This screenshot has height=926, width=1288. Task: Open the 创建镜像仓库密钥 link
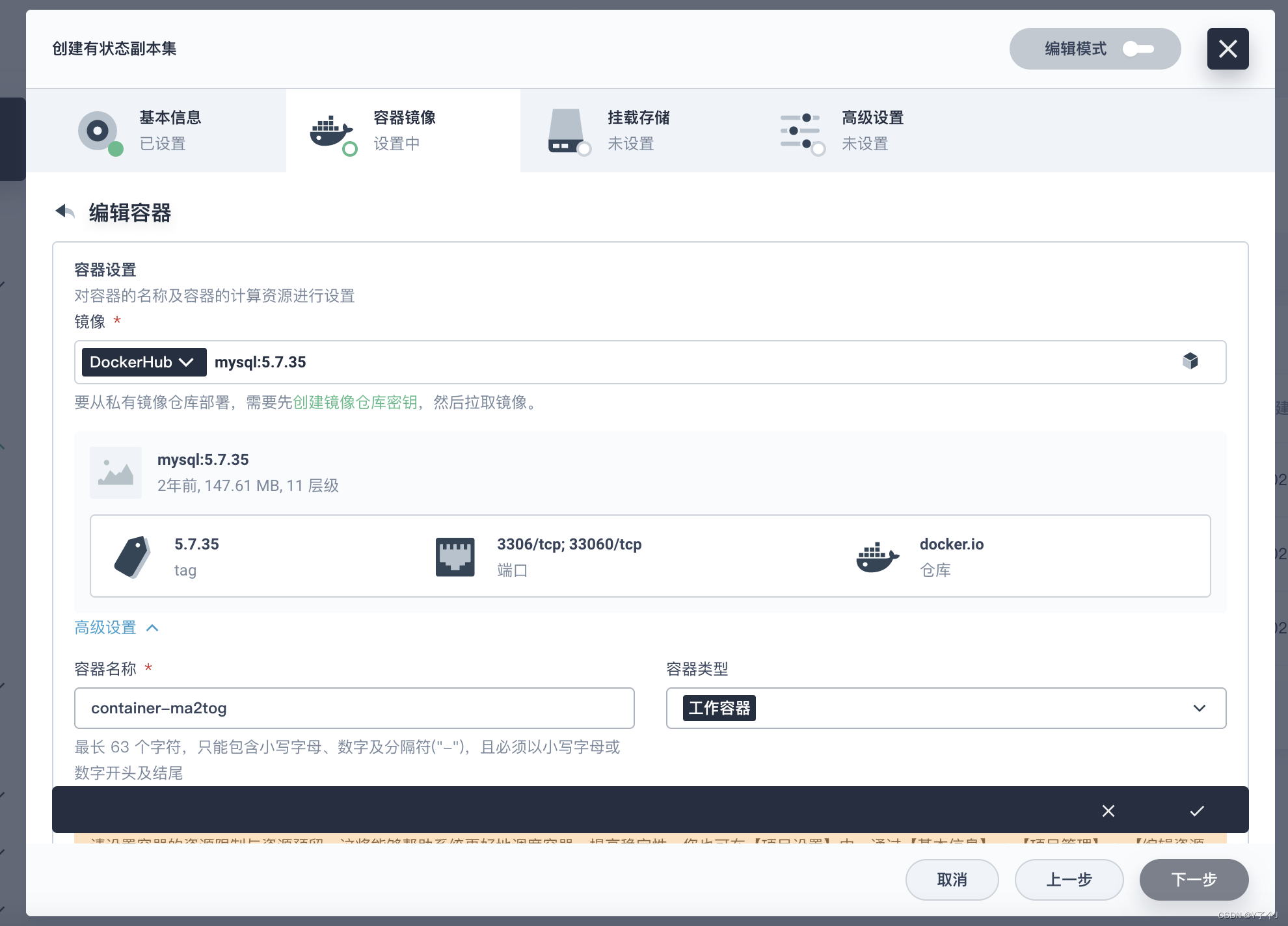click(355, 403)
